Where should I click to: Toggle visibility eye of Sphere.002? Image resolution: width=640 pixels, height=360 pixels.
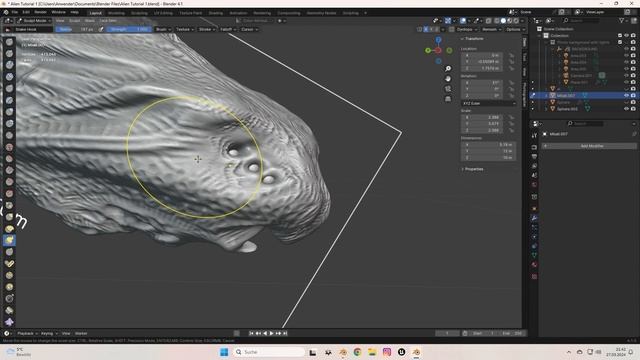click(x=627, y=109)
